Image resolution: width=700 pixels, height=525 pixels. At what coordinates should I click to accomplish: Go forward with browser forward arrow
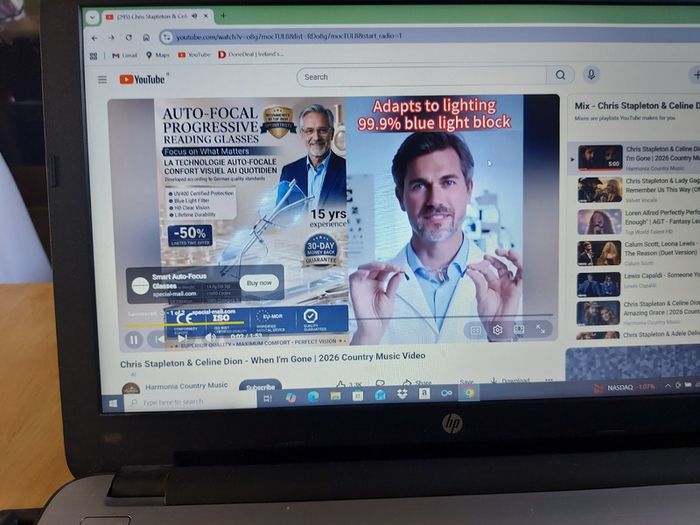point(112,38)
